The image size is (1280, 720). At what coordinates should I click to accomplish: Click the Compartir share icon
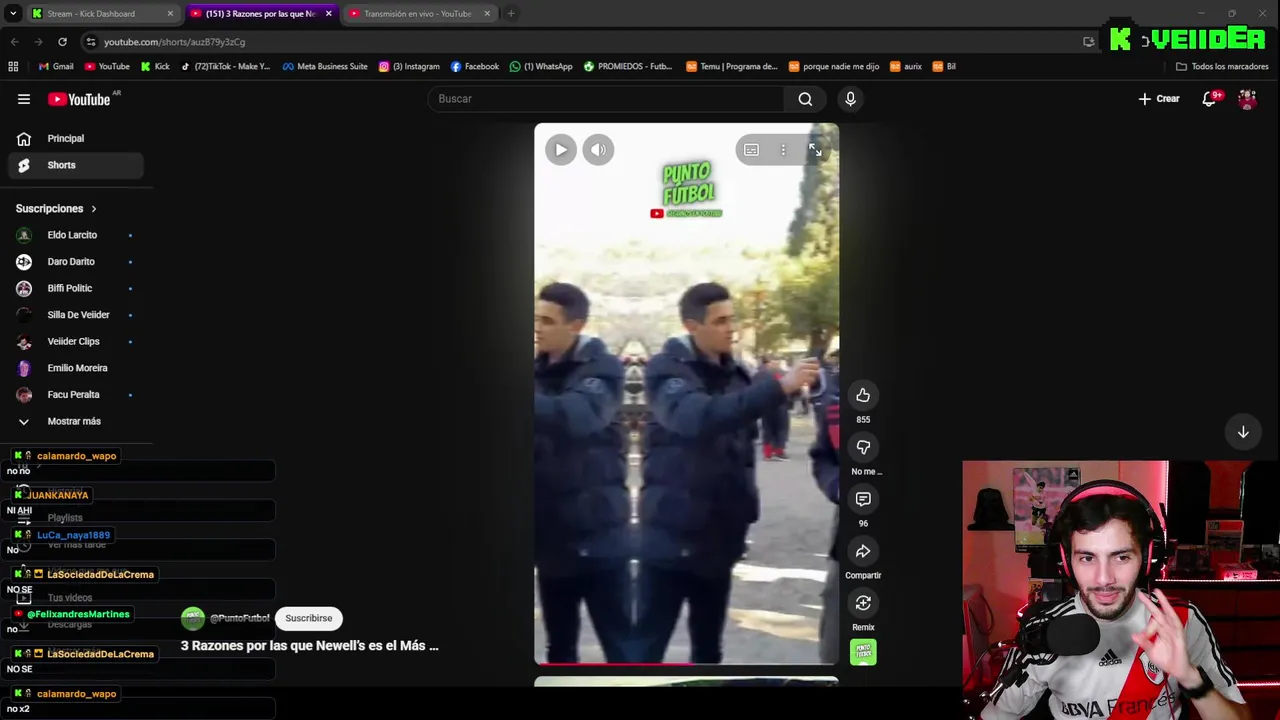coord(863,551)
